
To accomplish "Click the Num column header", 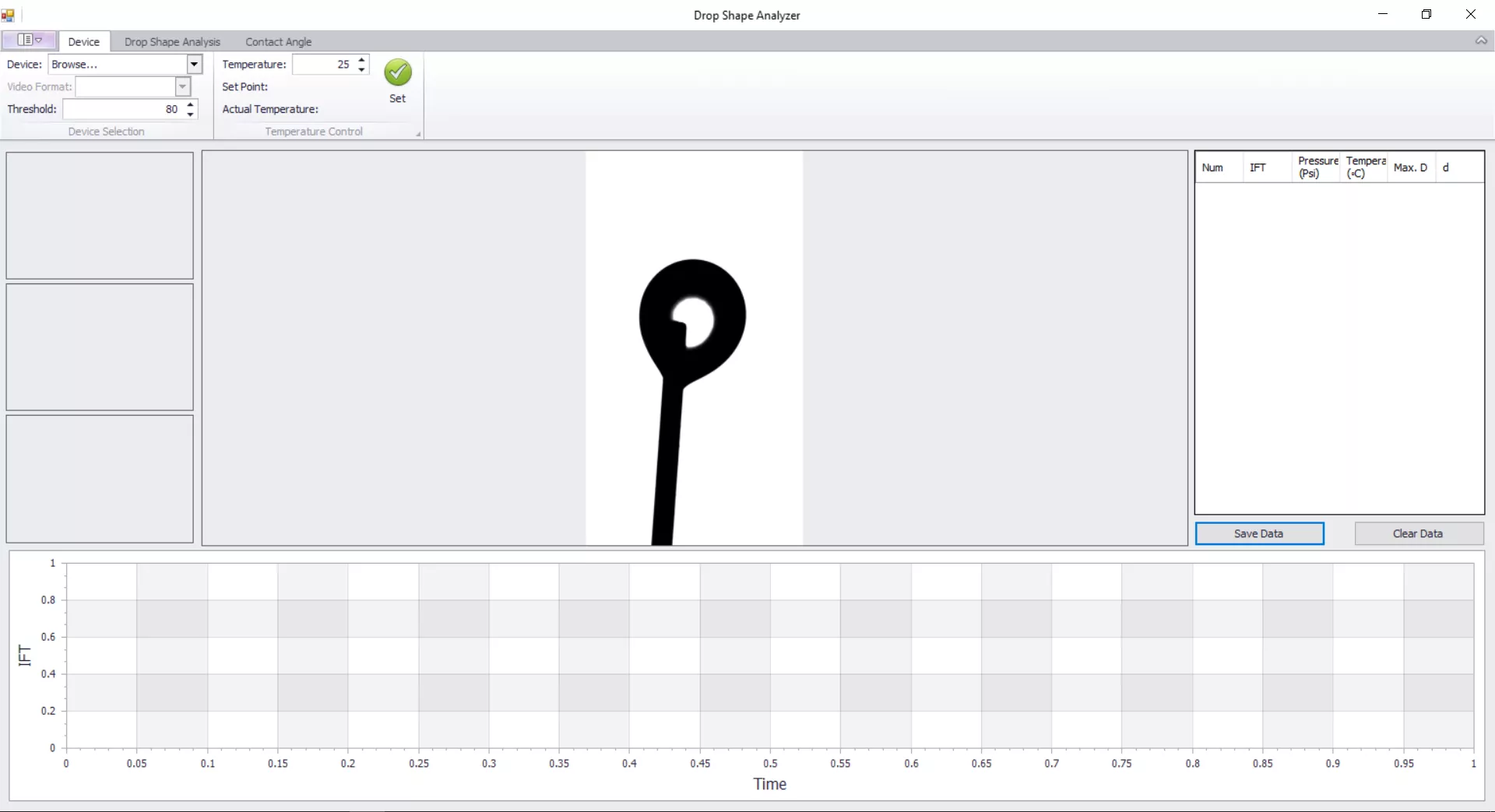I will pyautogui.click(x=1219, y=167).
